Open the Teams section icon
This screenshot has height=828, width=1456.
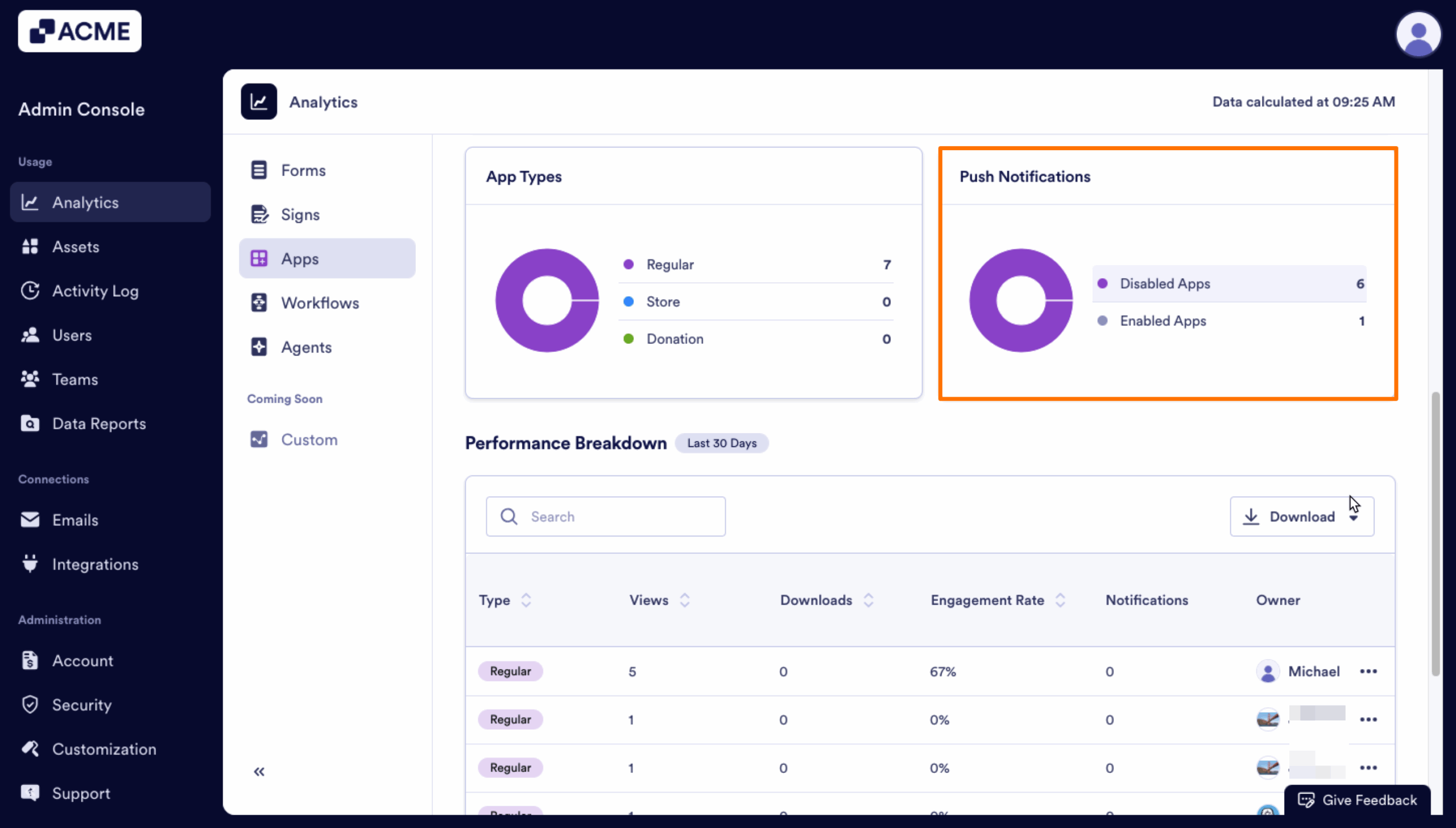31,379
